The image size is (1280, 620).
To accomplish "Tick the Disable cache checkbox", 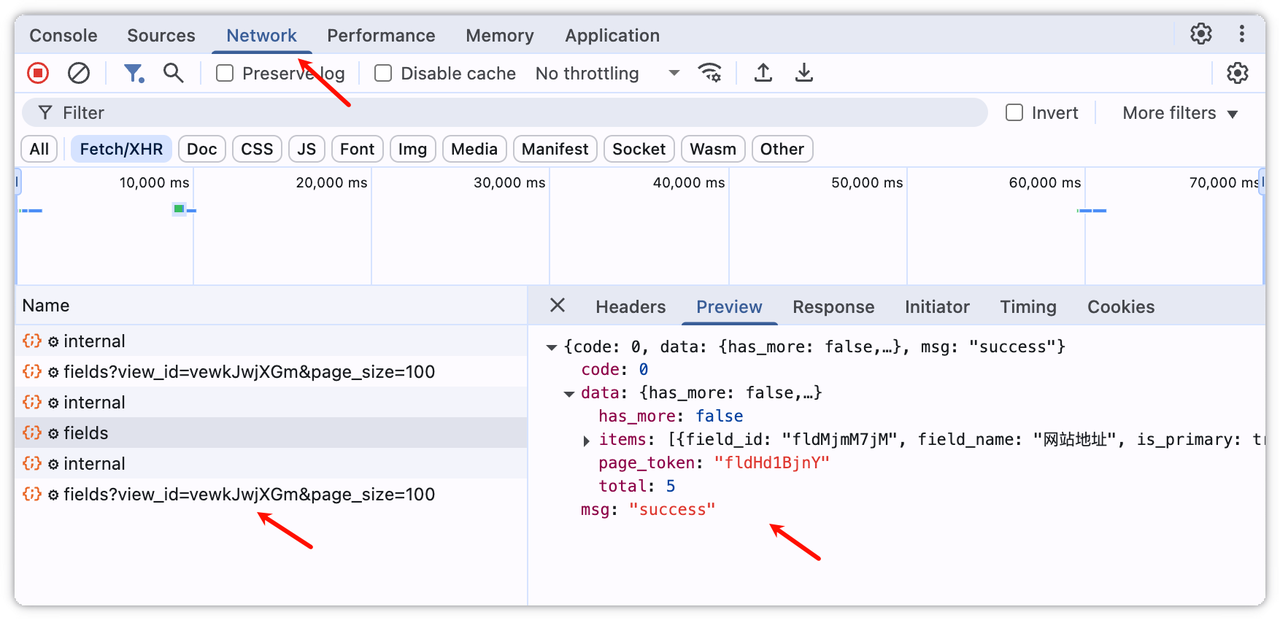I will pyautogui.click(x=383, y=73).
